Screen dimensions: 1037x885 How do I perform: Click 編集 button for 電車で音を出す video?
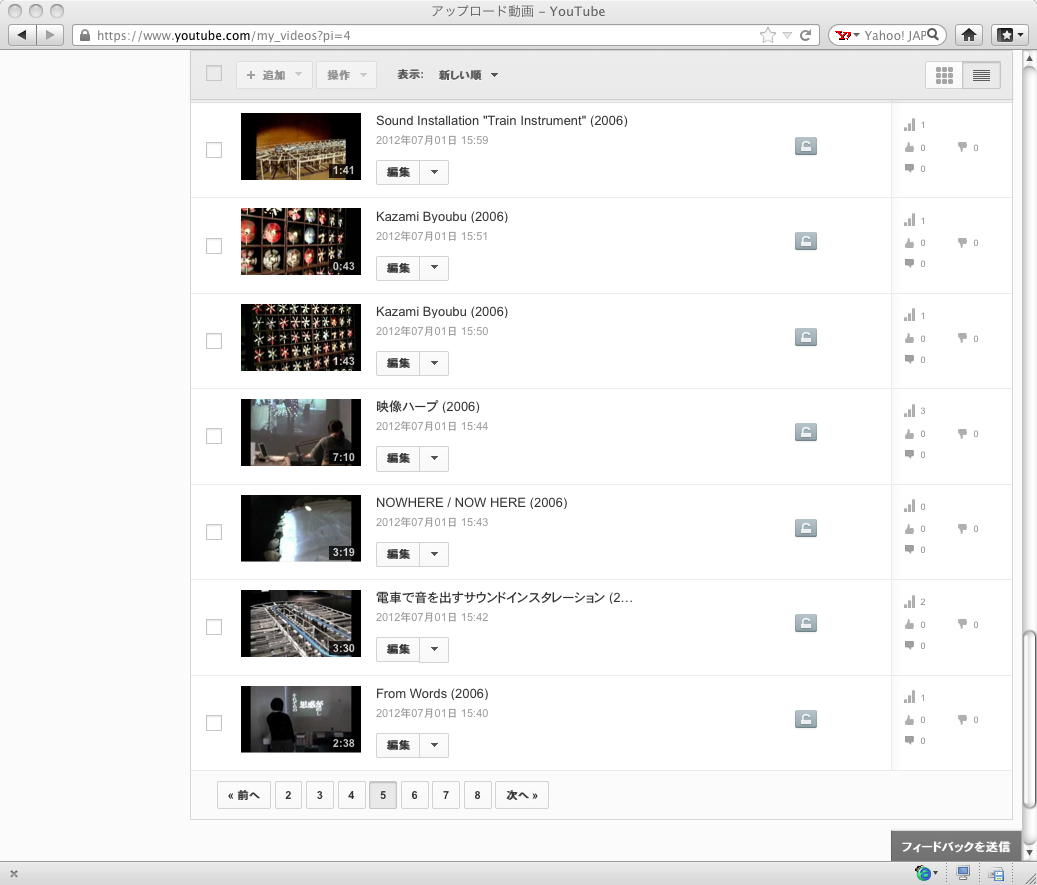click(x=398, y=650)
